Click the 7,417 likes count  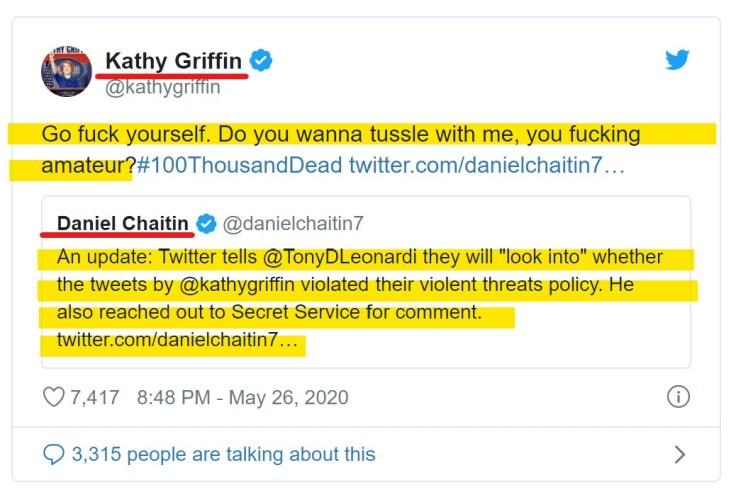click(x=94, y=397)
